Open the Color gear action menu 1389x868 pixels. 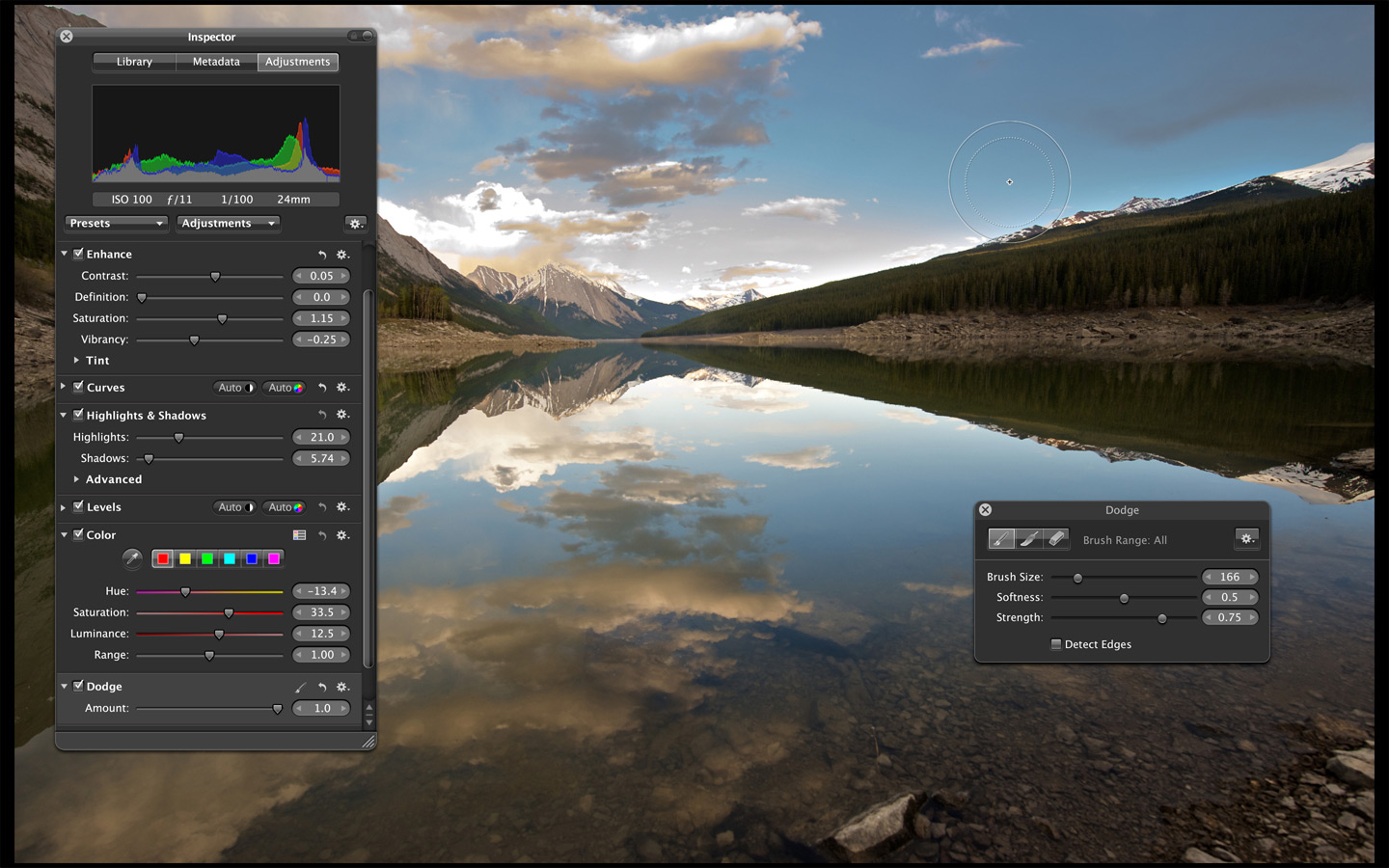342,535
